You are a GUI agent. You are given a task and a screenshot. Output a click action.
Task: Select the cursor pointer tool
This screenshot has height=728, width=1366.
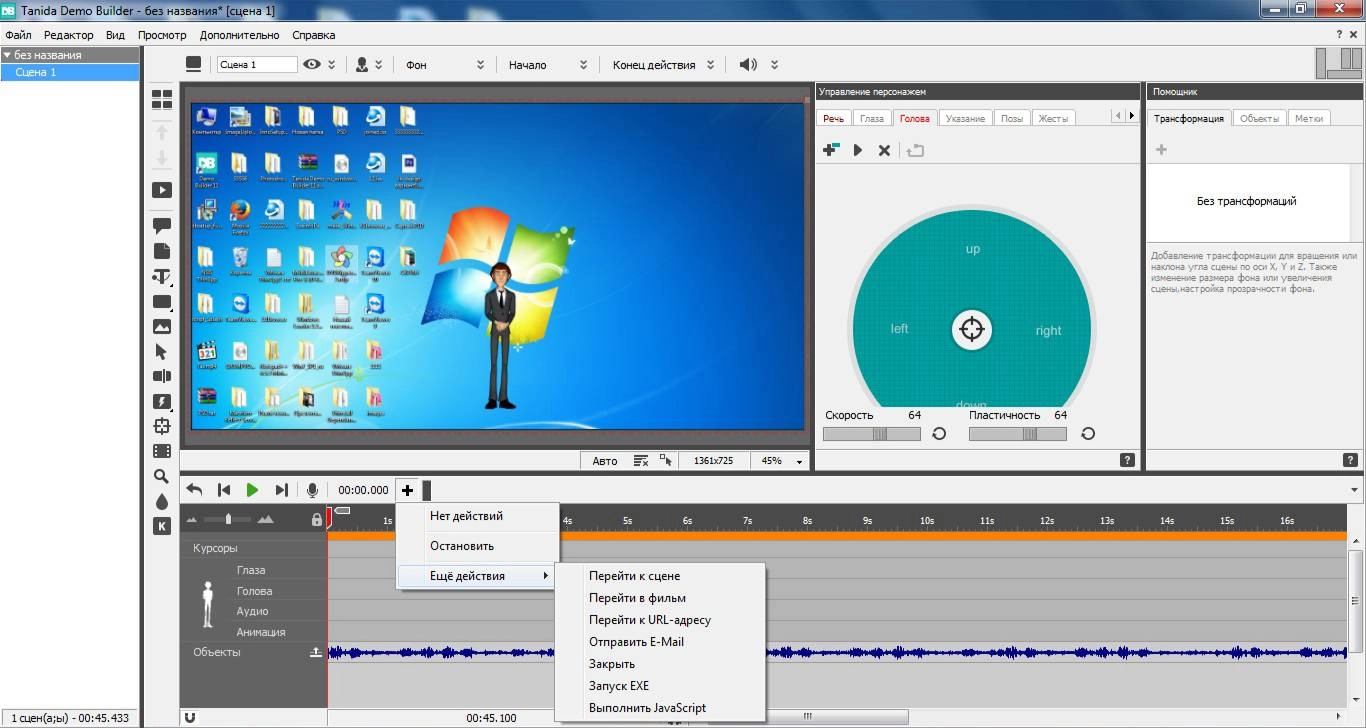click(161, 352)
